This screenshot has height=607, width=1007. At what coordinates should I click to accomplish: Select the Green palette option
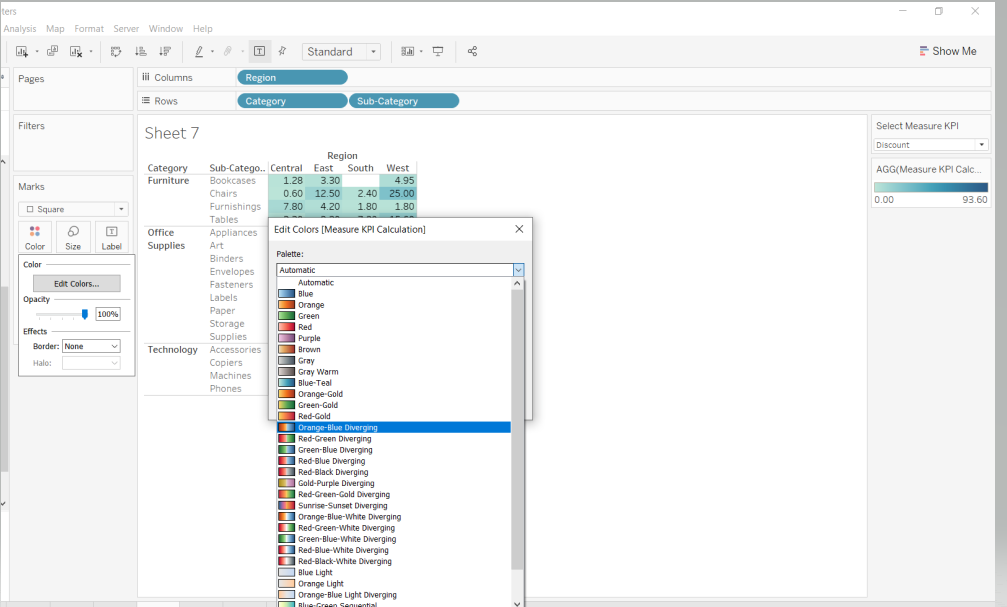click(x=394, y=316)
